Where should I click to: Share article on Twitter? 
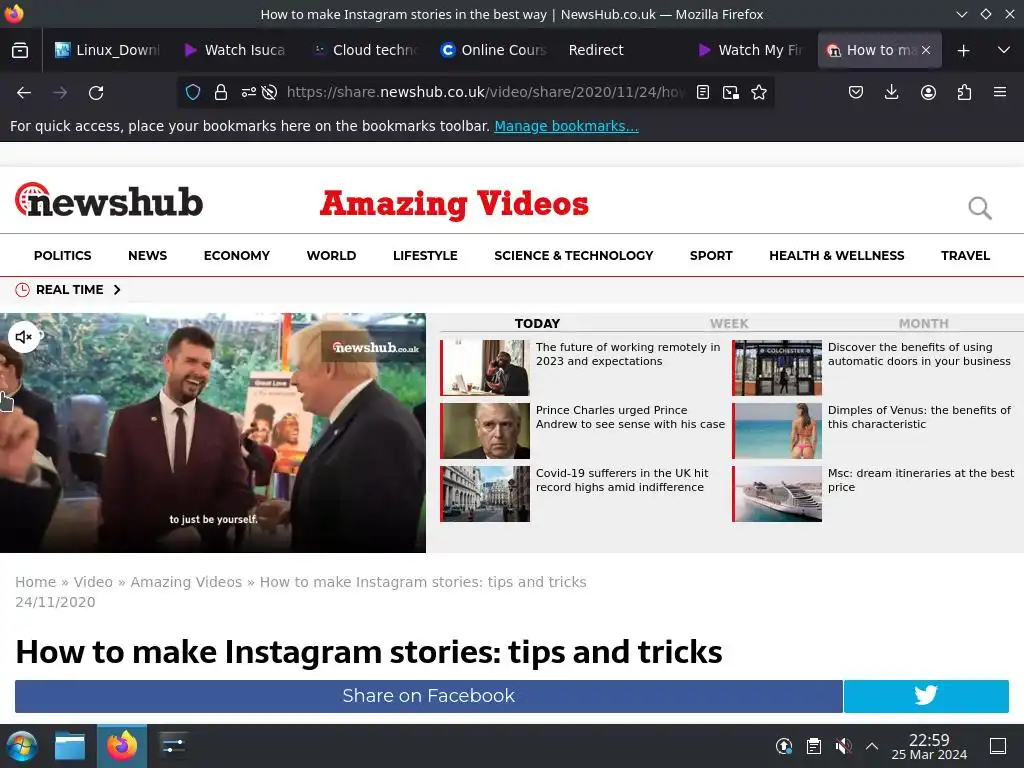(x=926, y=696)
